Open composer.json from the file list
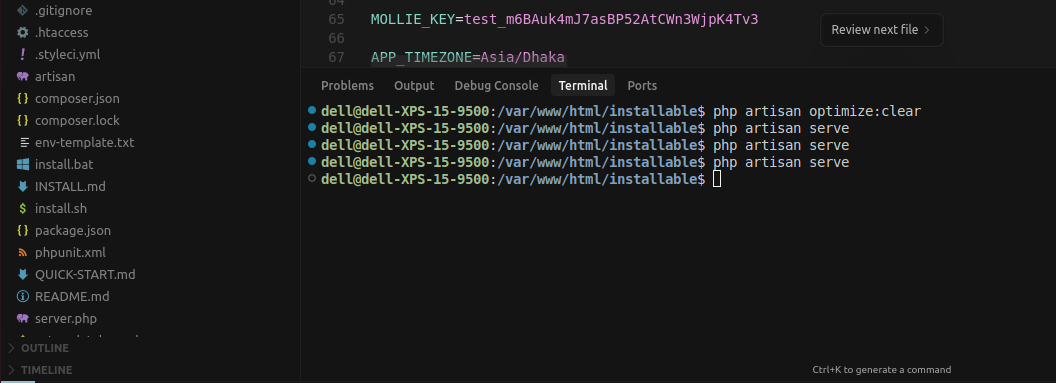This screenshot has height=383, width=1056. 77,99
